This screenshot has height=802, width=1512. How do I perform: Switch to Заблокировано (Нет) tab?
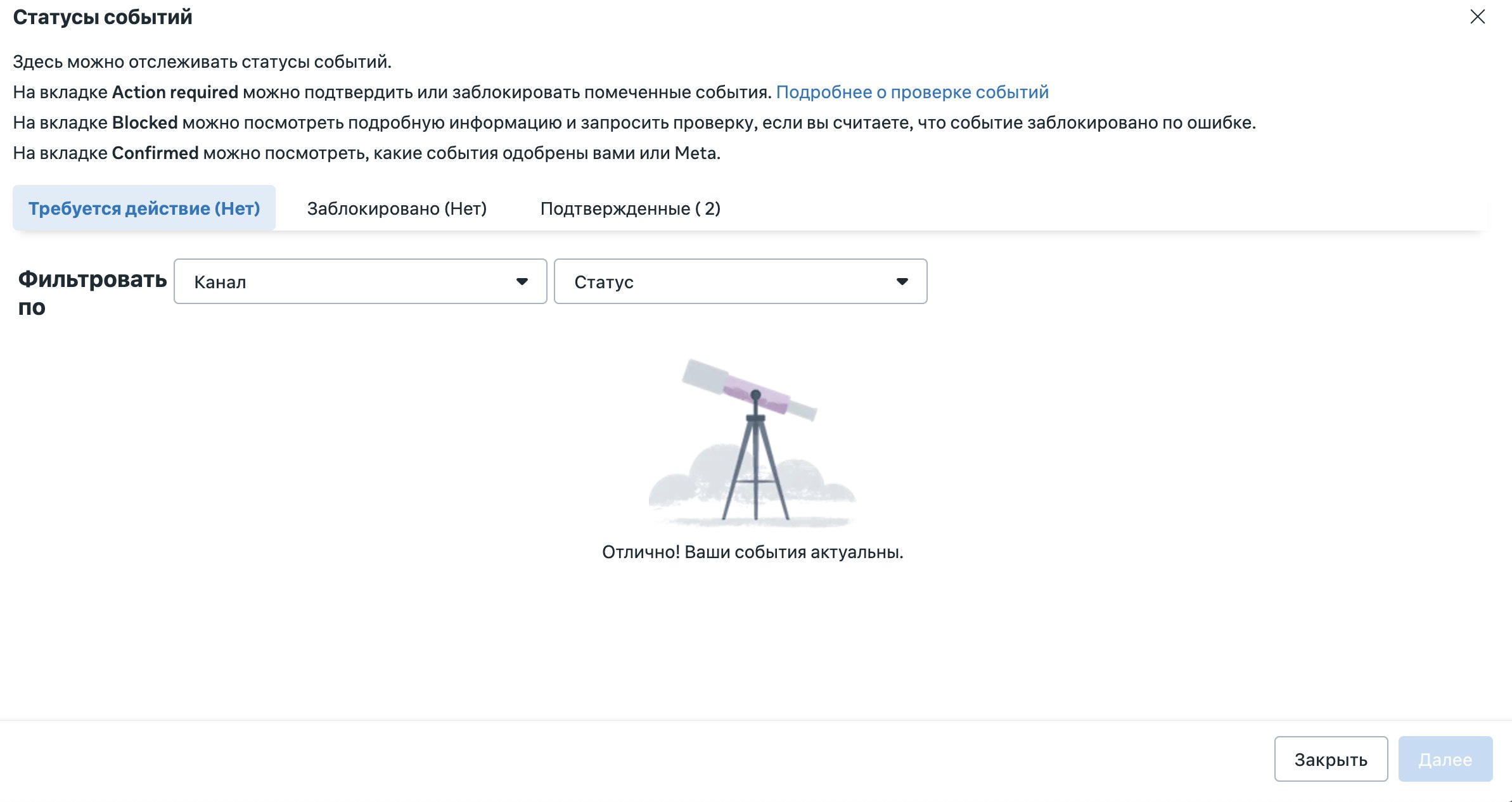tap(397, 208)
